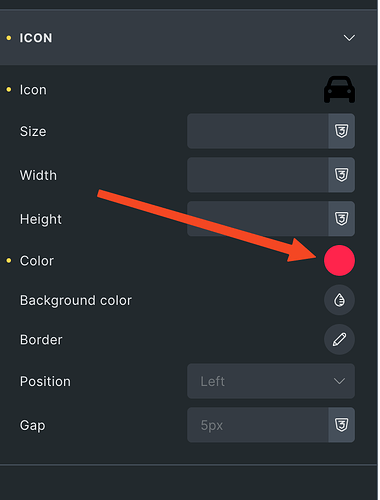Open the Position dropdown showing Left
Screen dimensions: 380x500
(x=271, y=381)
